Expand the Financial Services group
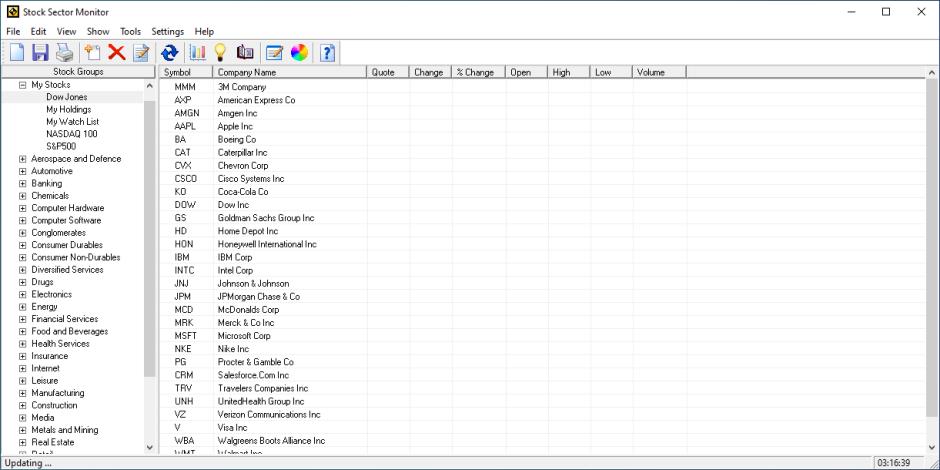This screenshot has width=940, height=470. click(x=23, y=319)
